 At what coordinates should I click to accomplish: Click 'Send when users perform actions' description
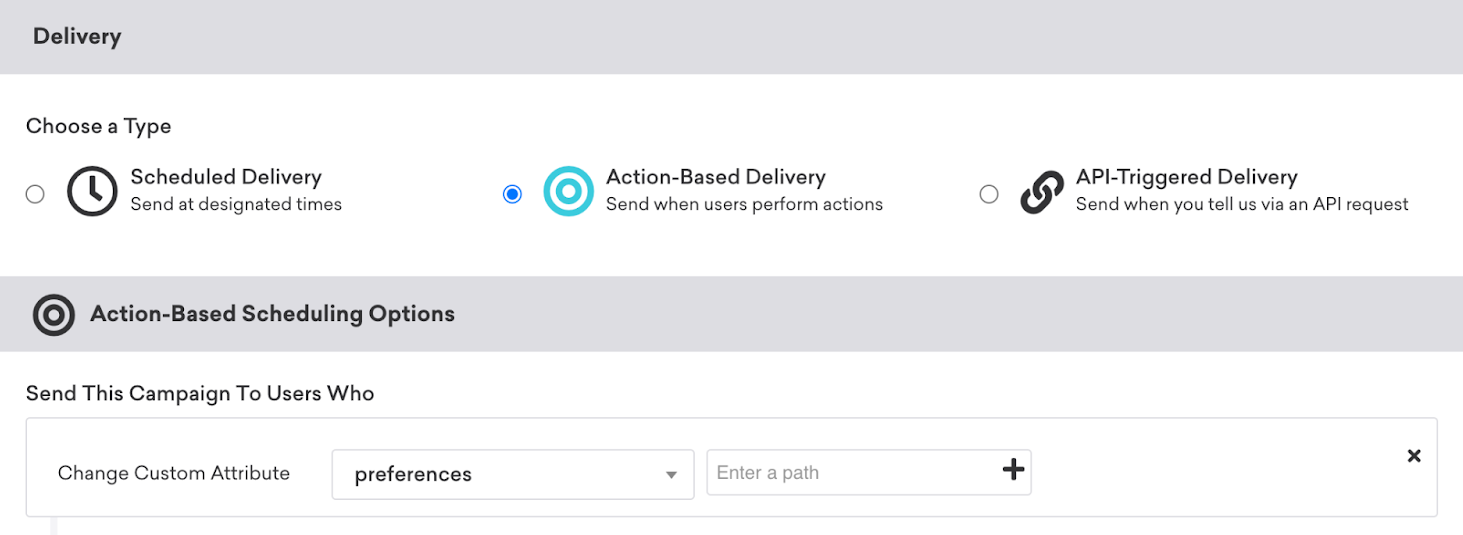click(x=744, y=204)
